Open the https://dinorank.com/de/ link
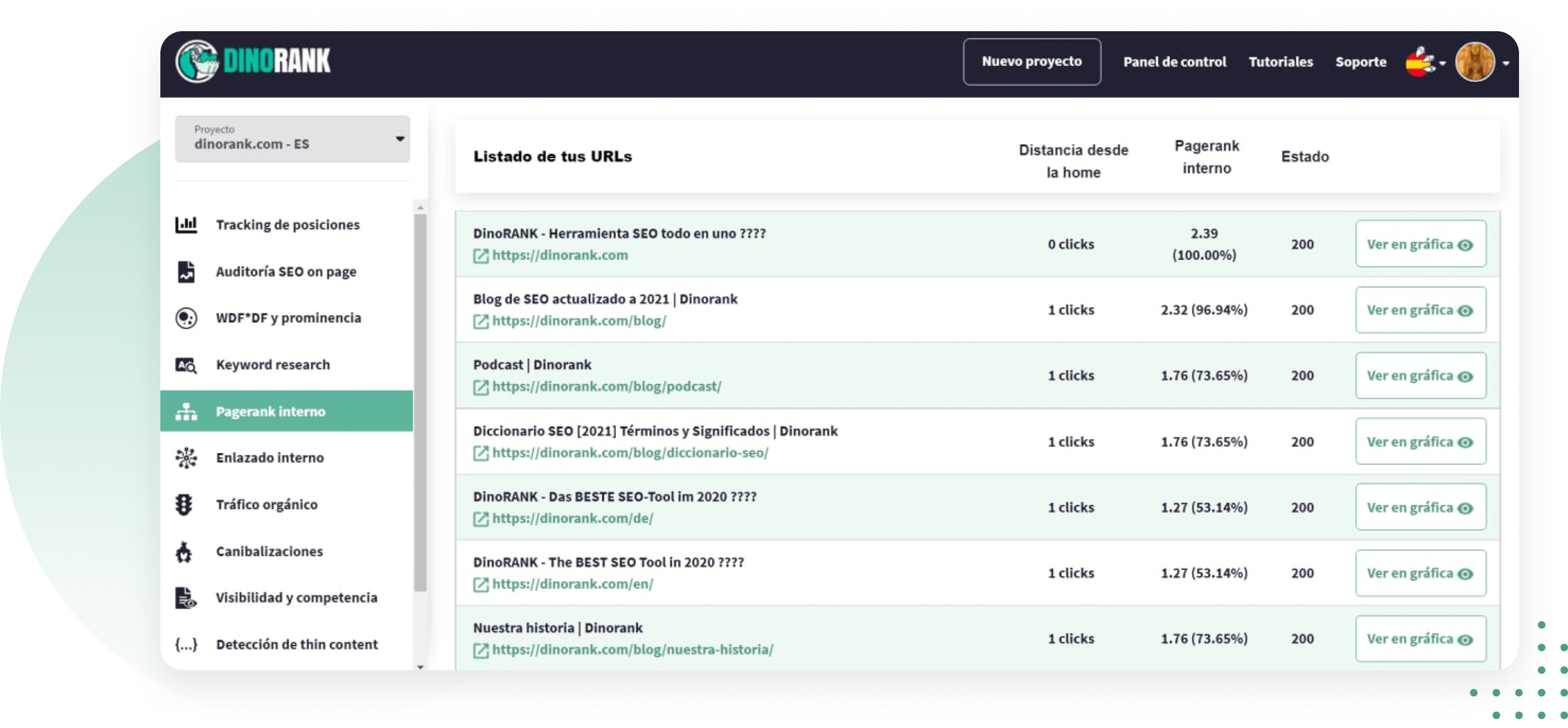 coord(573,518)
